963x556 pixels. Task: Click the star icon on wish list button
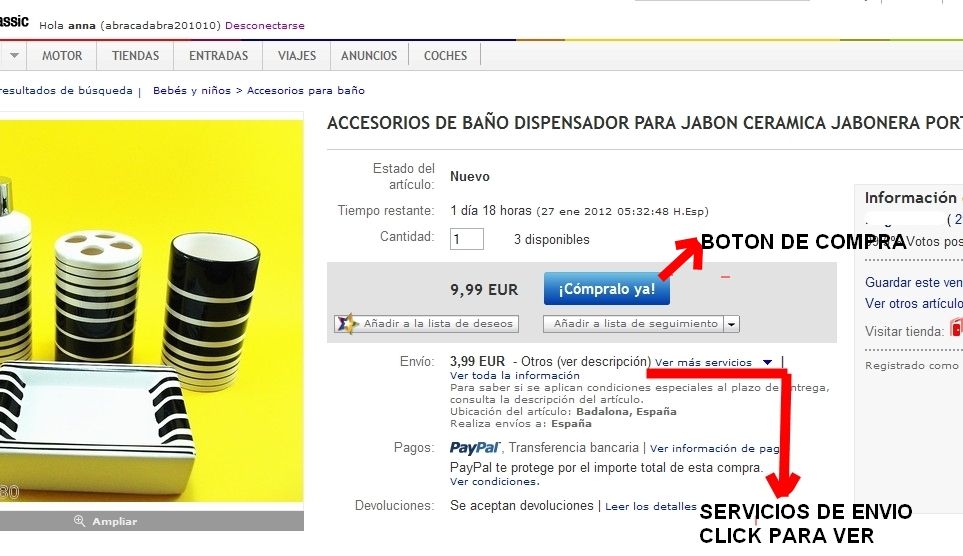click(x=347, y=323)
